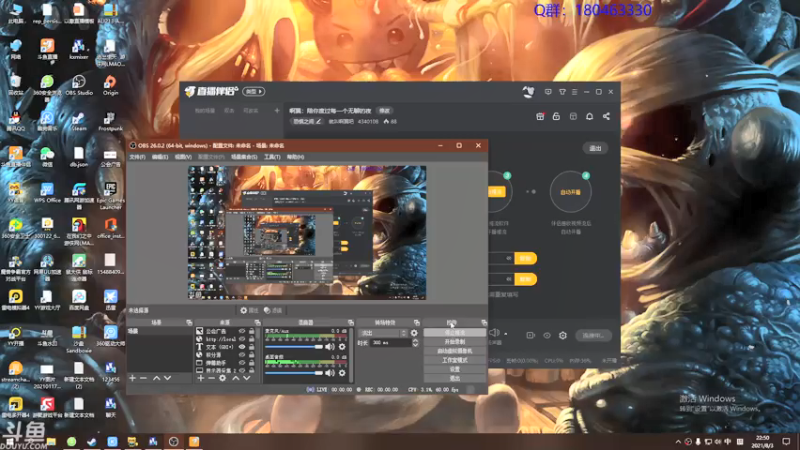Click the share icon in 直播伴侣
Image resolution: width=800 pixels, height=450 pixels.
click(x=606, y=116)
